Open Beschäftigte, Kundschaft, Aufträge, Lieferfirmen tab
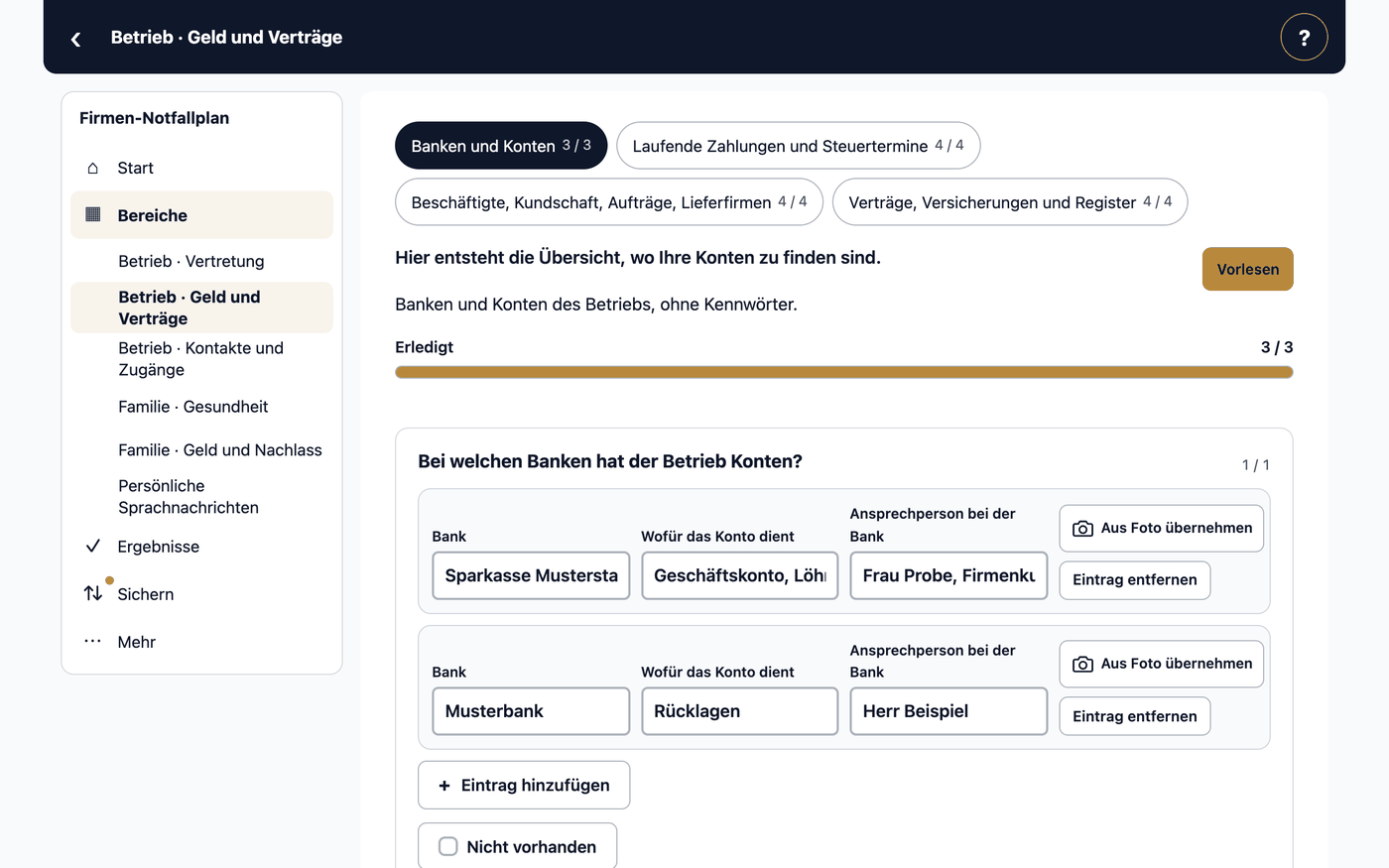This screenshot has height=868, width=1389. 609,202
